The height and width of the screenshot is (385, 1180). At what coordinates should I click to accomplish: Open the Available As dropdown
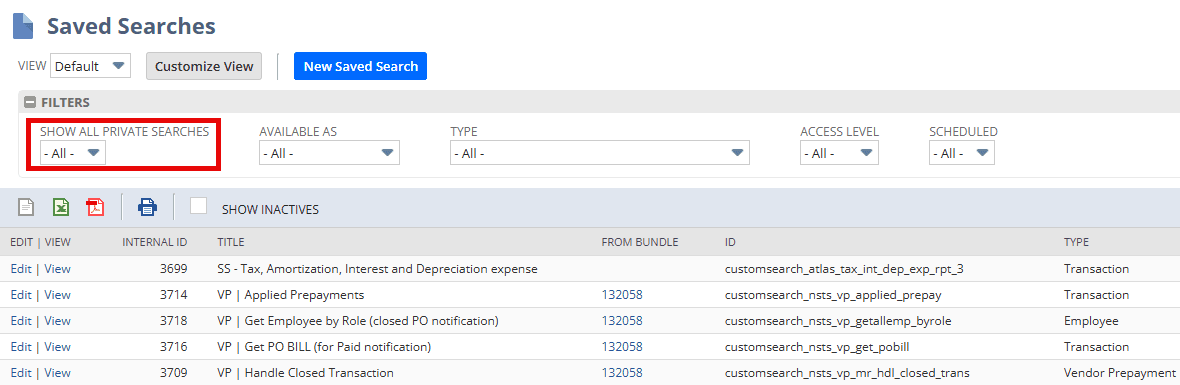point(330,153)
